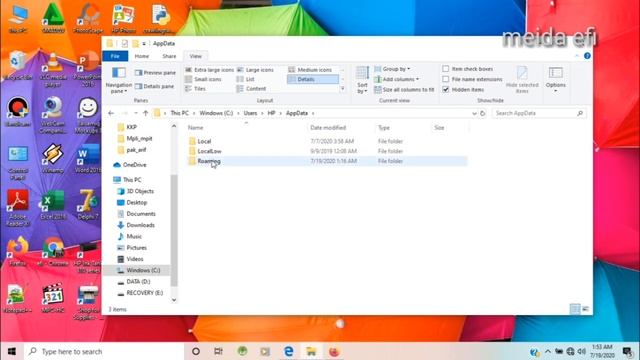640x360 pixels.
Task: Choose Content layout
Action: (x=251, y=89)
